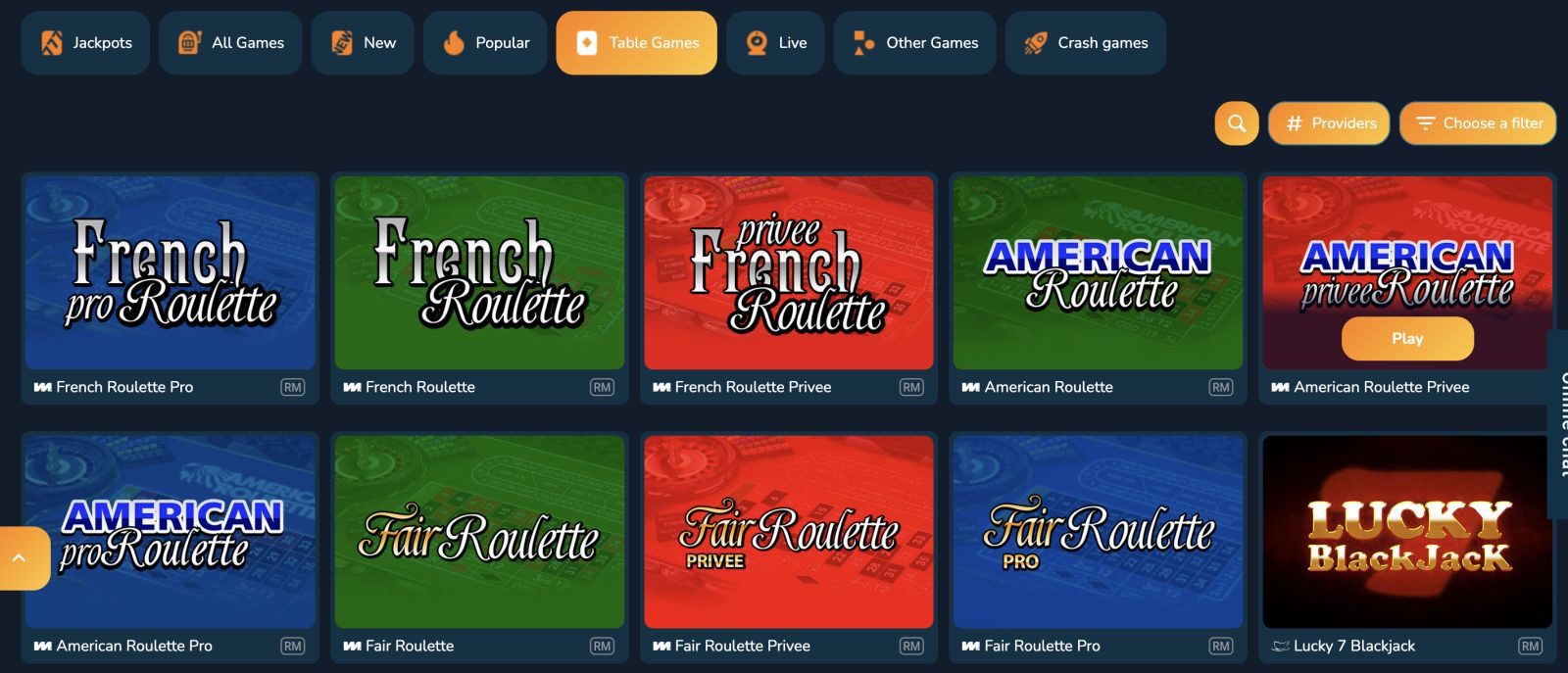Open the French Roulette Privee thumbnail
1568x673 pixels.
tap(789, 272)
